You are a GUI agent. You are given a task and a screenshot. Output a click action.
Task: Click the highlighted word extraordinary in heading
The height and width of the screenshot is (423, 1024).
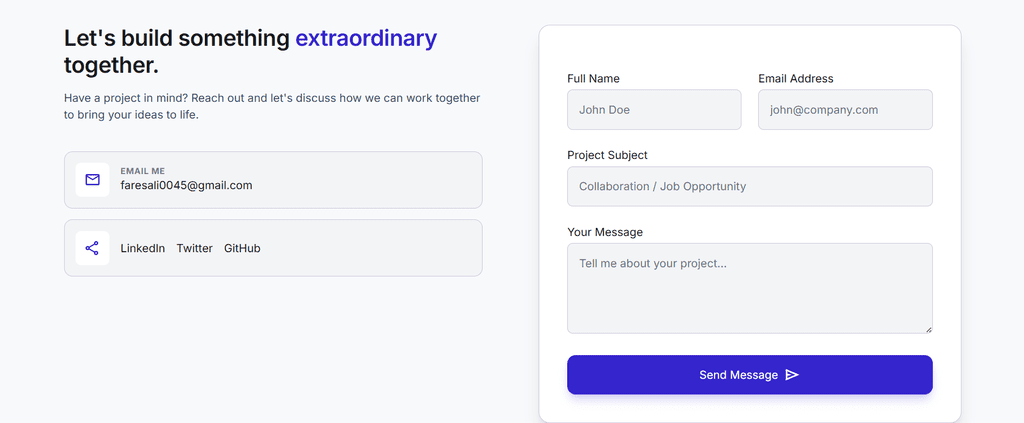coord(366,39)
